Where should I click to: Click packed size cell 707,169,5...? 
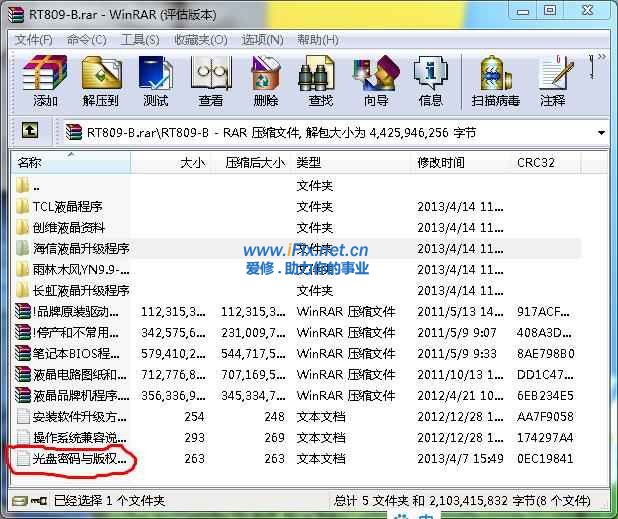253,374
